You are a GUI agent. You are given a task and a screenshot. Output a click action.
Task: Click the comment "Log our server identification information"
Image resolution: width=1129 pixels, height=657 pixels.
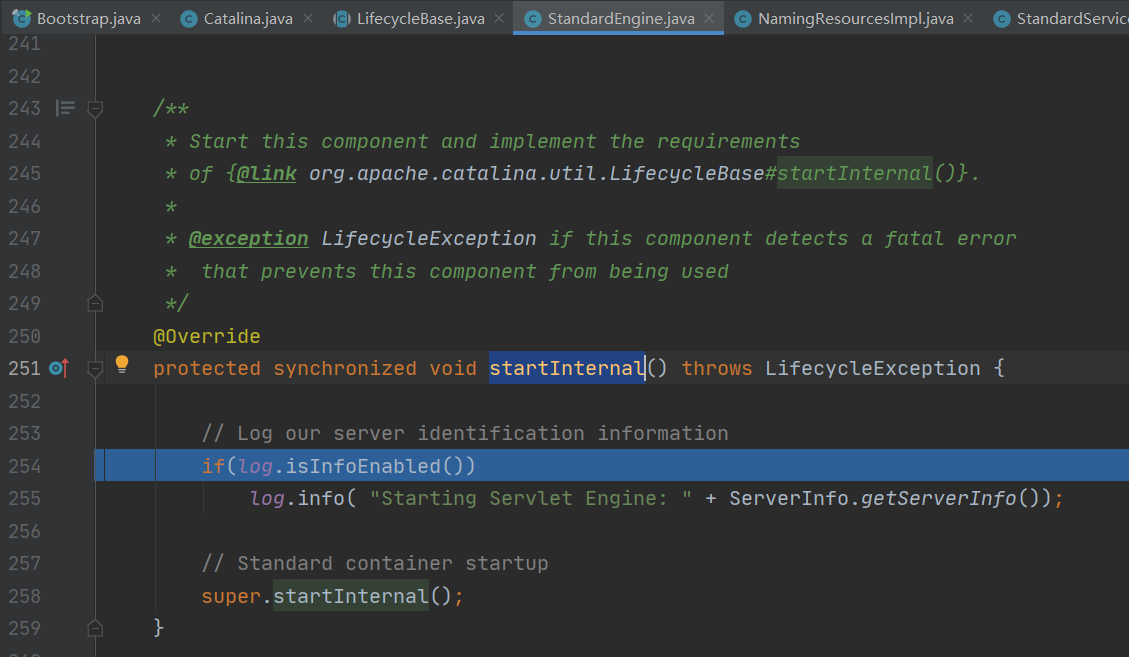(x=464, y=434)
